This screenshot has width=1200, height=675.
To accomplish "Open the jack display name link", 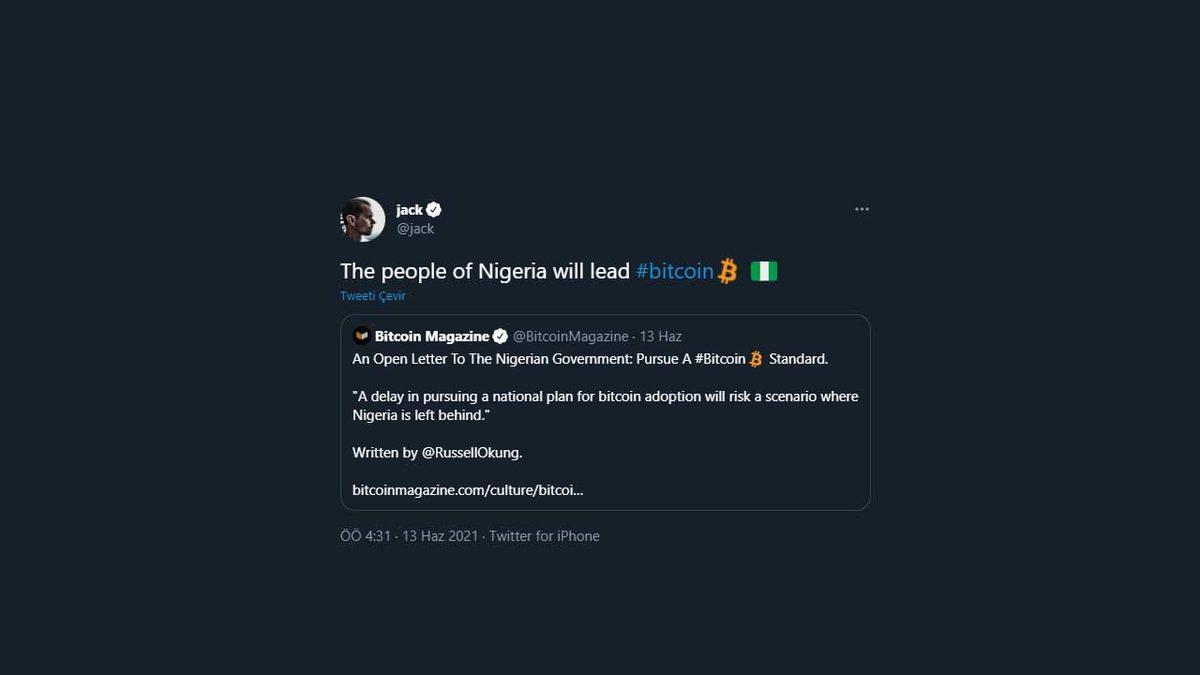I will (x=409, y=210).
